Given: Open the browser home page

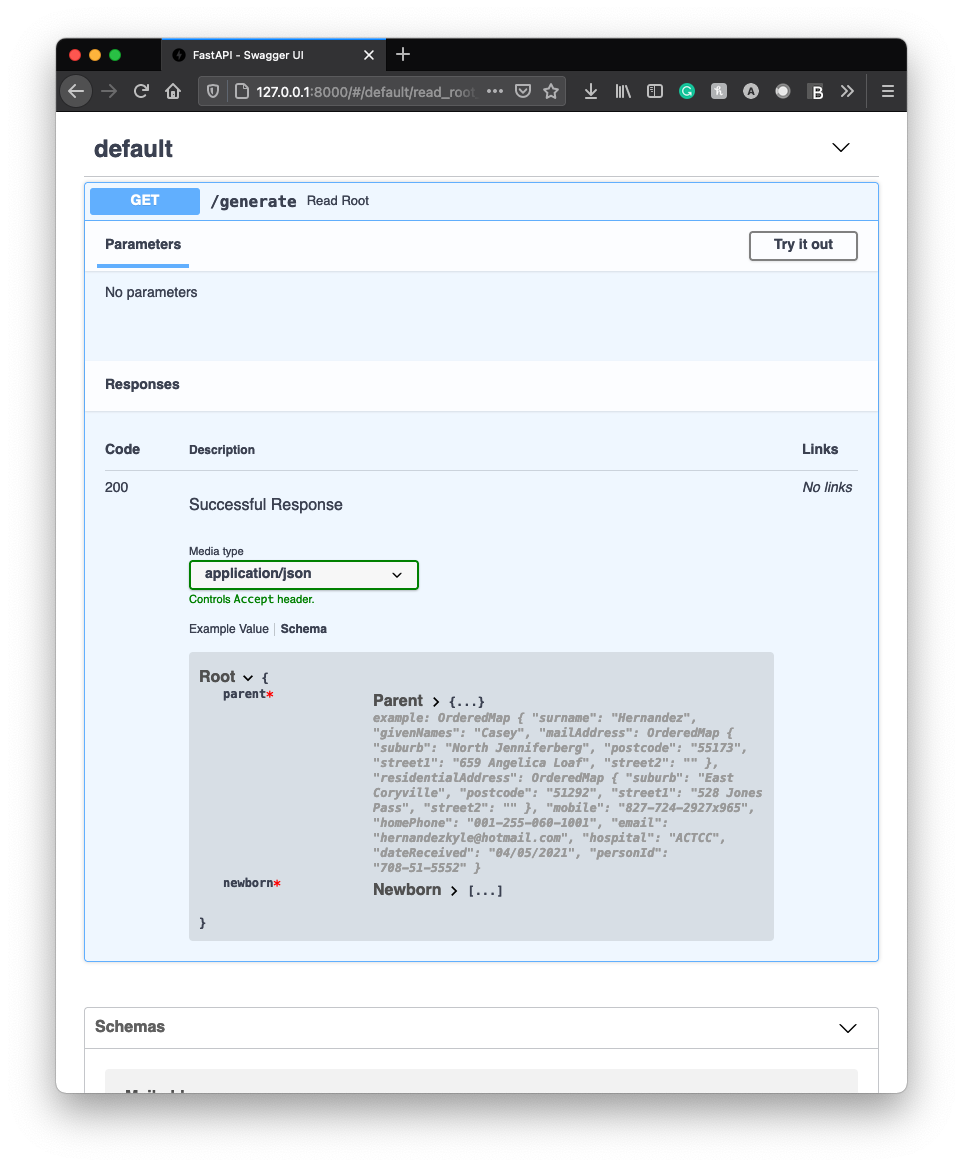Looking at the screenshot, I should (173, 92).
